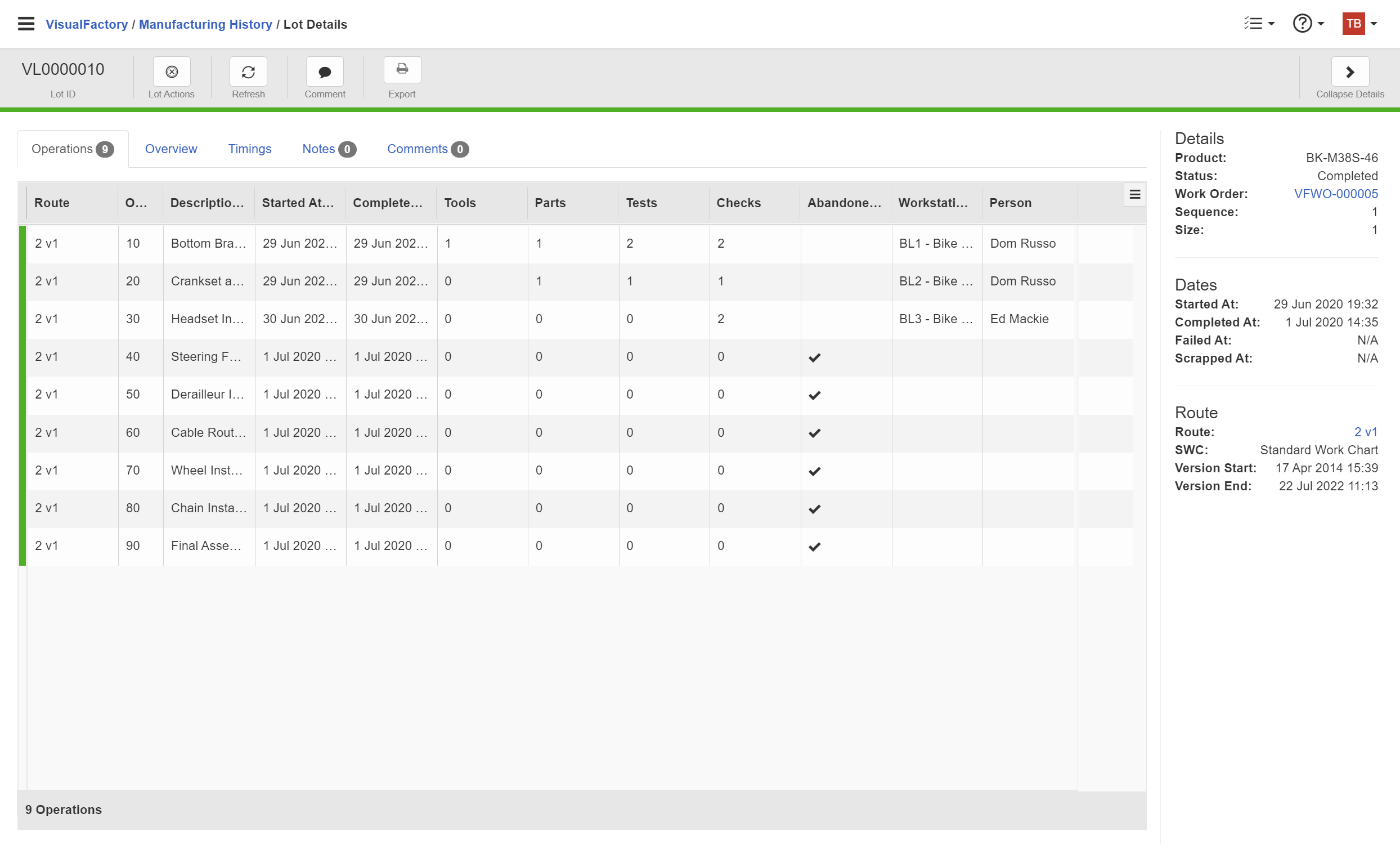Viewport: 1400px width, 850px height.
Task: Open the Comments tab
Action: (x=428, y=149)
